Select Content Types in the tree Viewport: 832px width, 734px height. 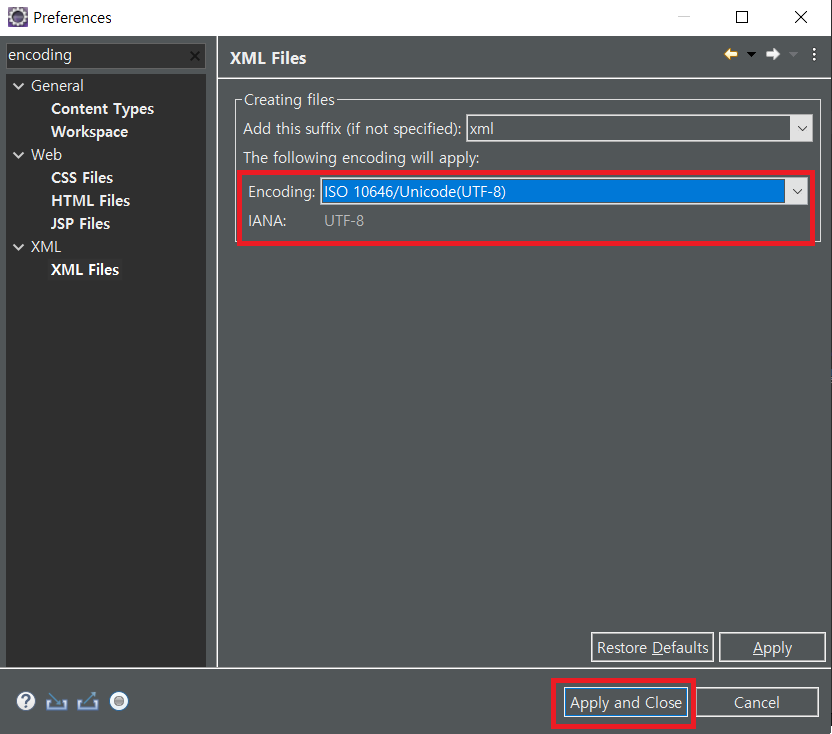pos(102,109)
